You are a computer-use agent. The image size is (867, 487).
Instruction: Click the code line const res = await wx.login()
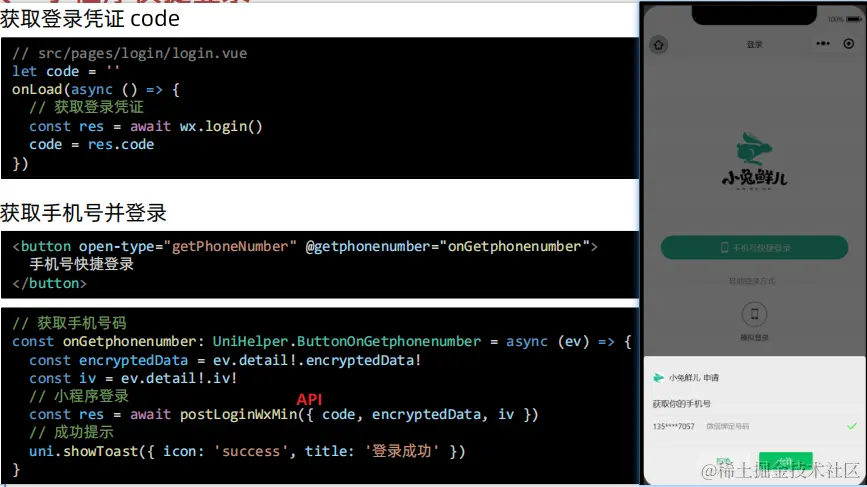coord(146,127)
